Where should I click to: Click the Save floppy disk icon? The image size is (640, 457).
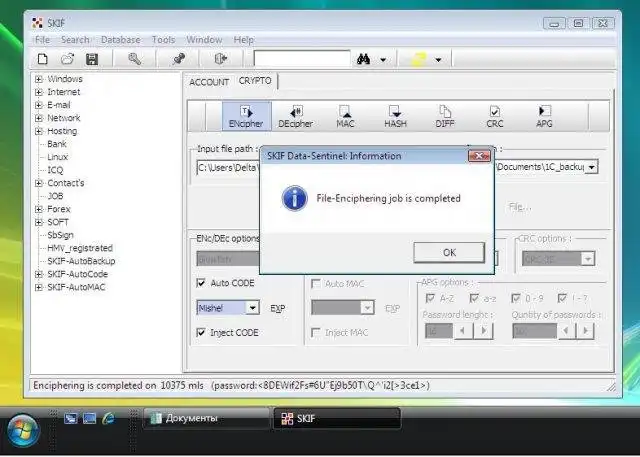tap(92, 59)
